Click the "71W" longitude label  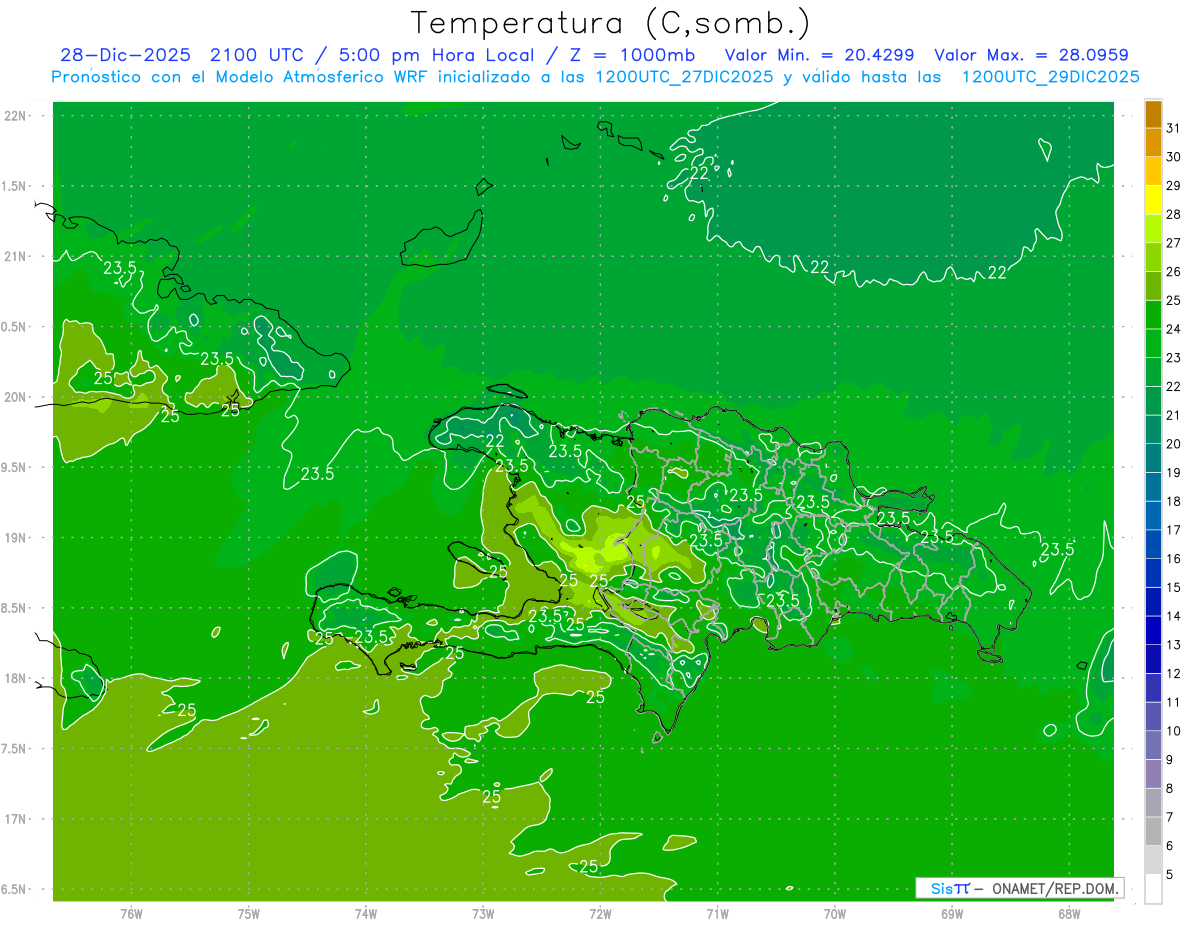click(x=717, y=914)
